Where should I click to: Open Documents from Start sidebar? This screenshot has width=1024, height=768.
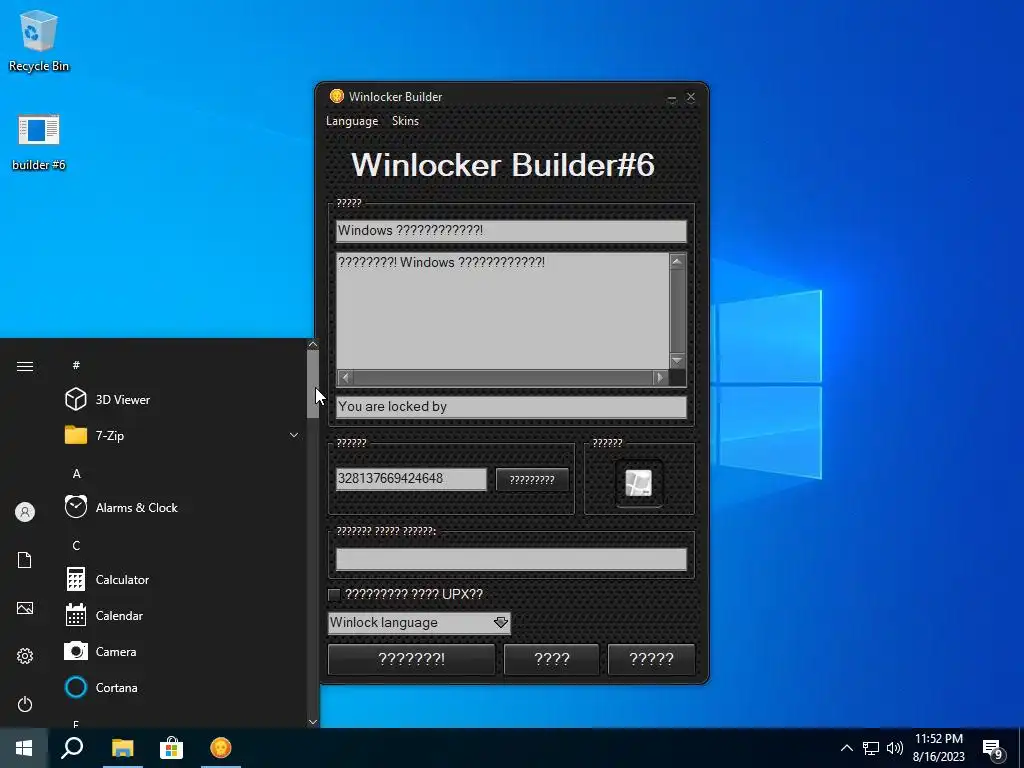pyautogui.click(x=25, y=560)
